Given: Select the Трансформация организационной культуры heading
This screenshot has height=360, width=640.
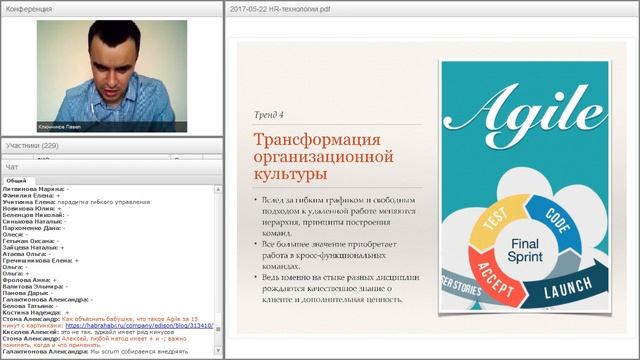Looking at the screenshot, I should coord(324,157).
